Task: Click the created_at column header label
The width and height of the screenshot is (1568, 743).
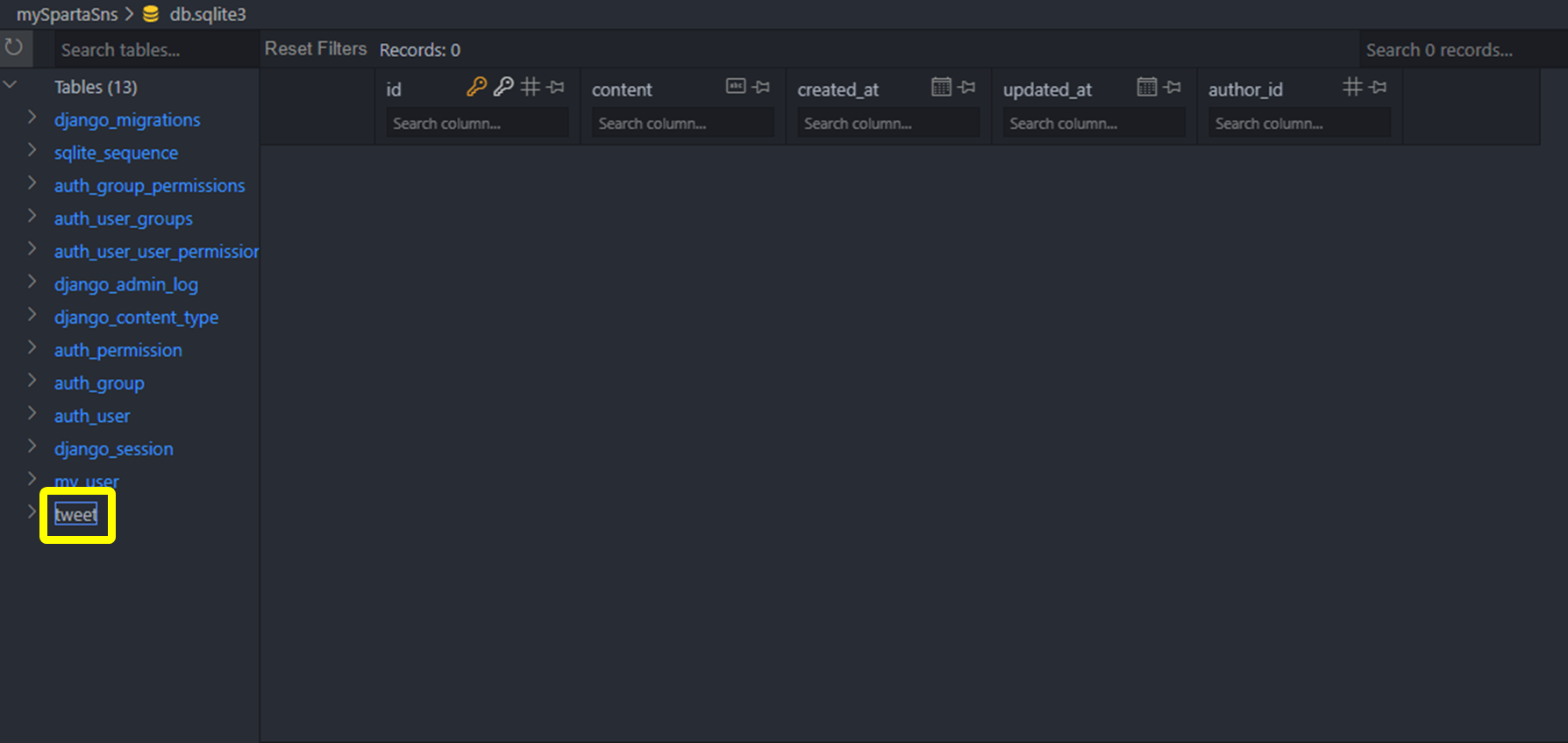Action: (x=837, y=89)
